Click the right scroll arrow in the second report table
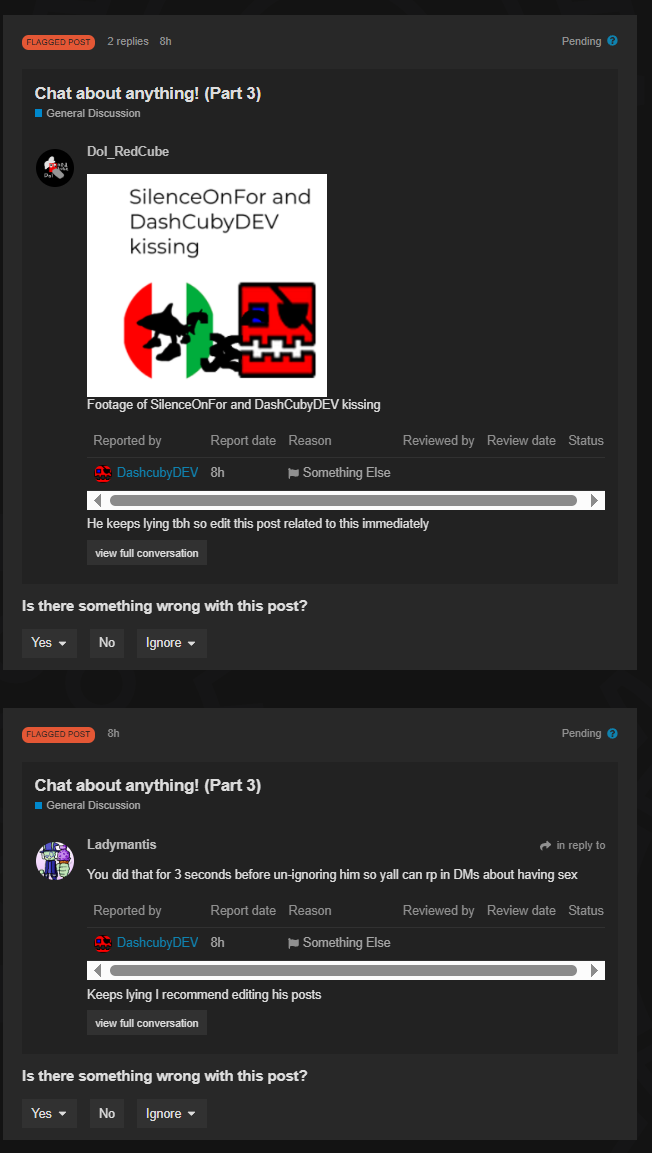The width and height of the screenshot is (652, 1153). click(595, 971)
